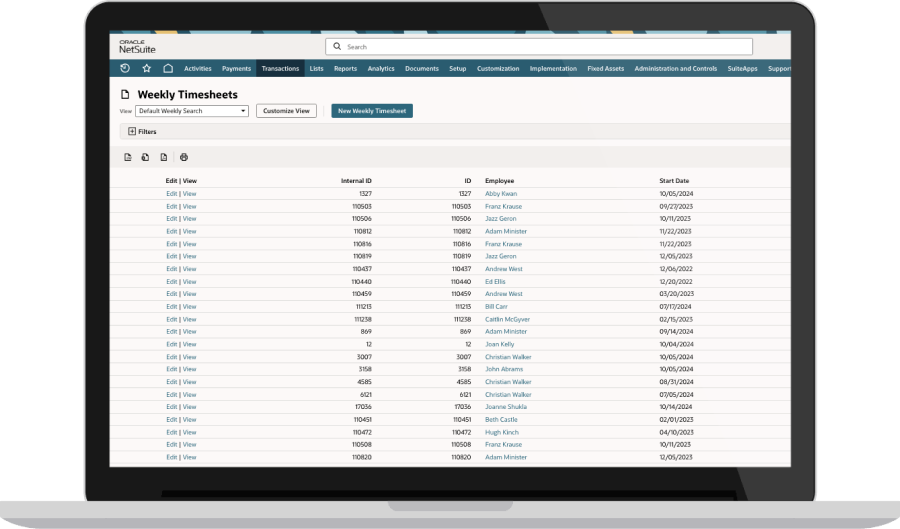Open the Transactions menu

click(x=279, y=69)
